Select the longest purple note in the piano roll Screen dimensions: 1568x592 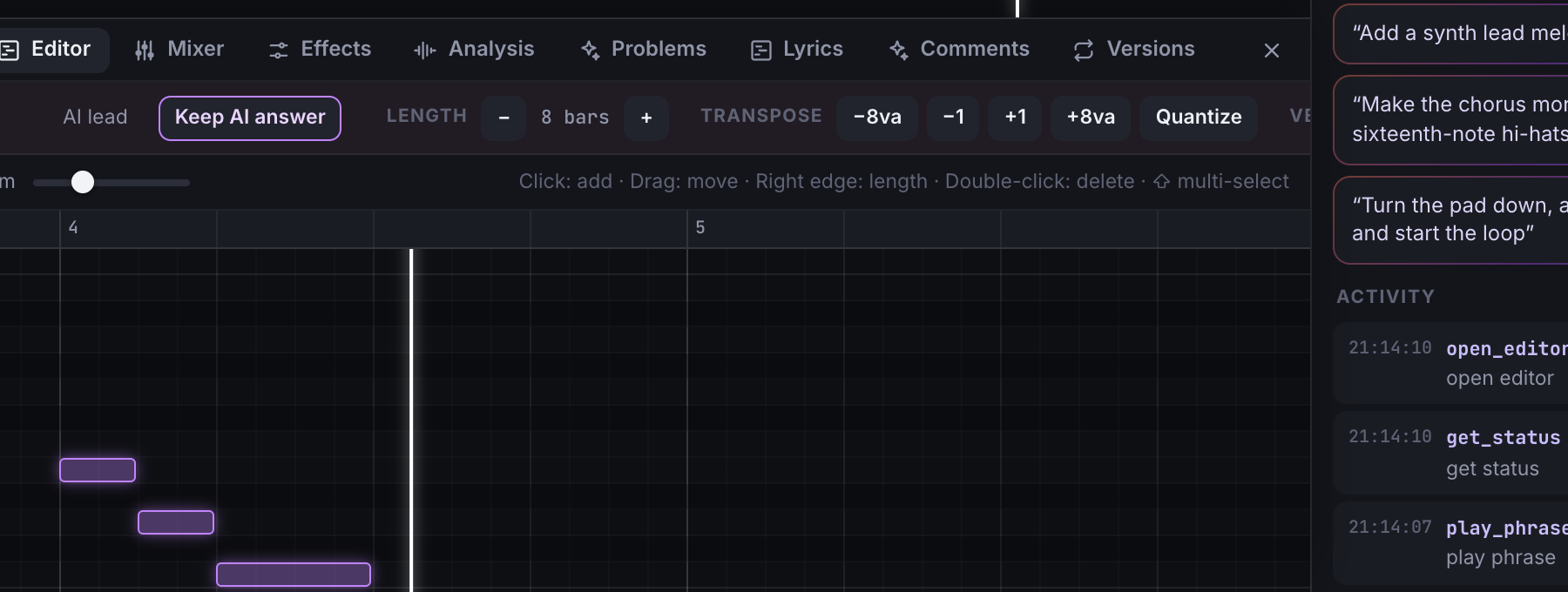(x=294, y=575)
